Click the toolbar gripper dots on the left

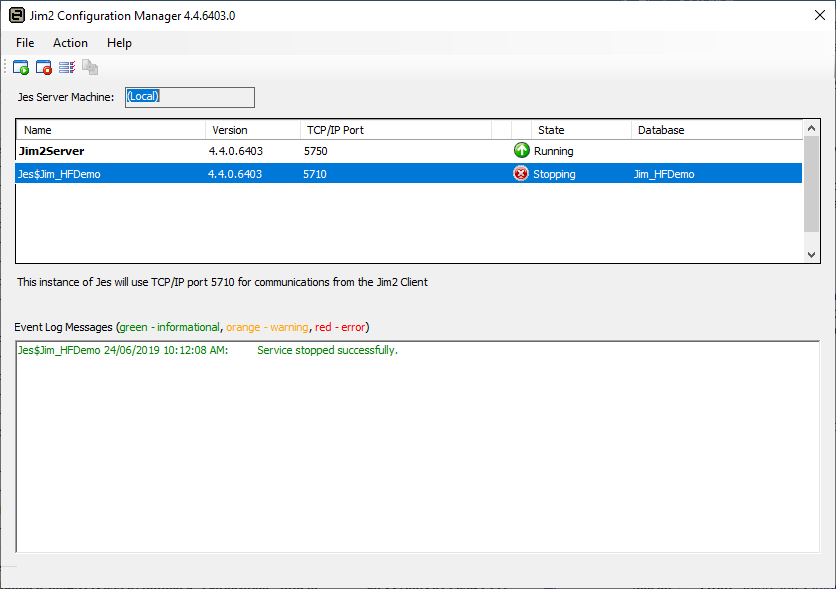click(x=4, y=66)
